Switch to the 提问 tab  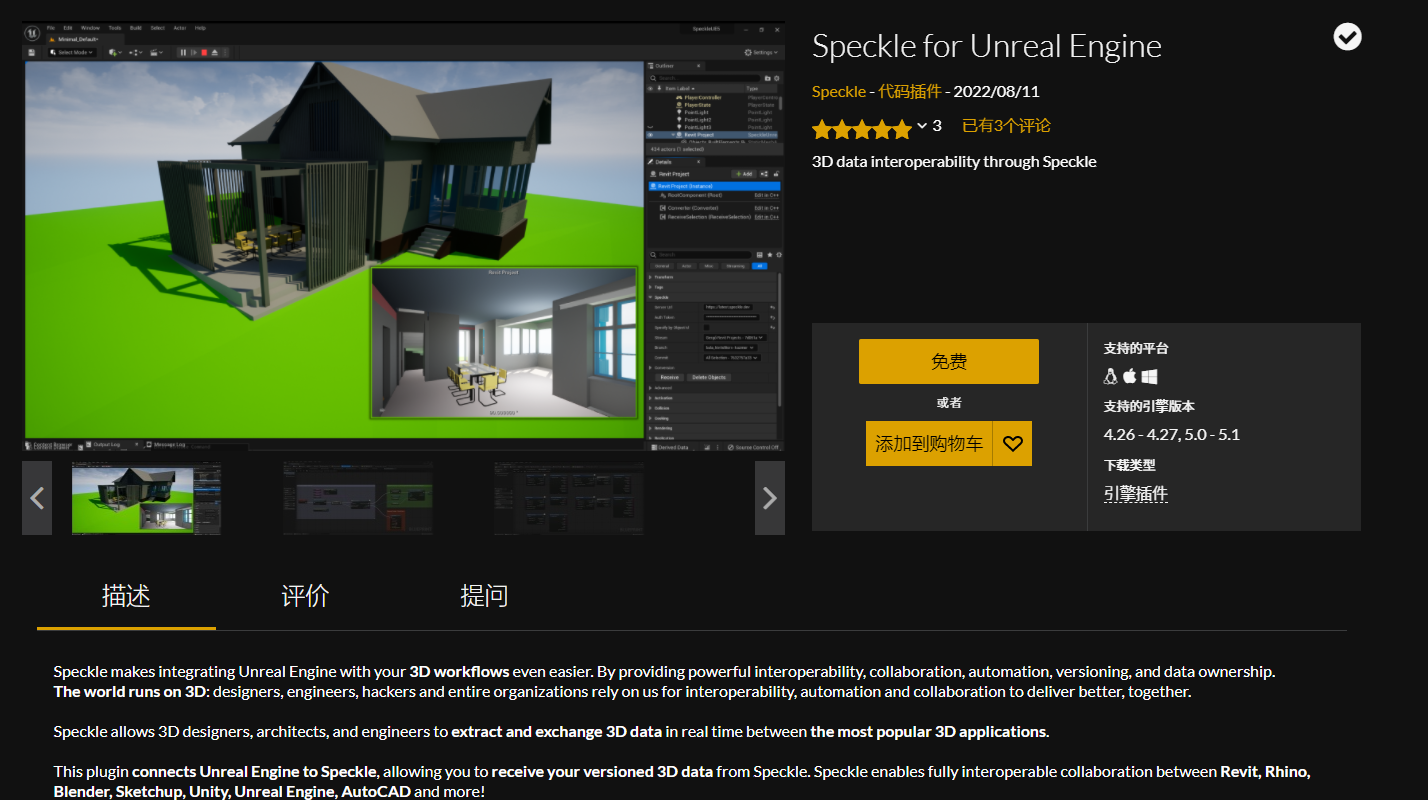coord(484,596)
